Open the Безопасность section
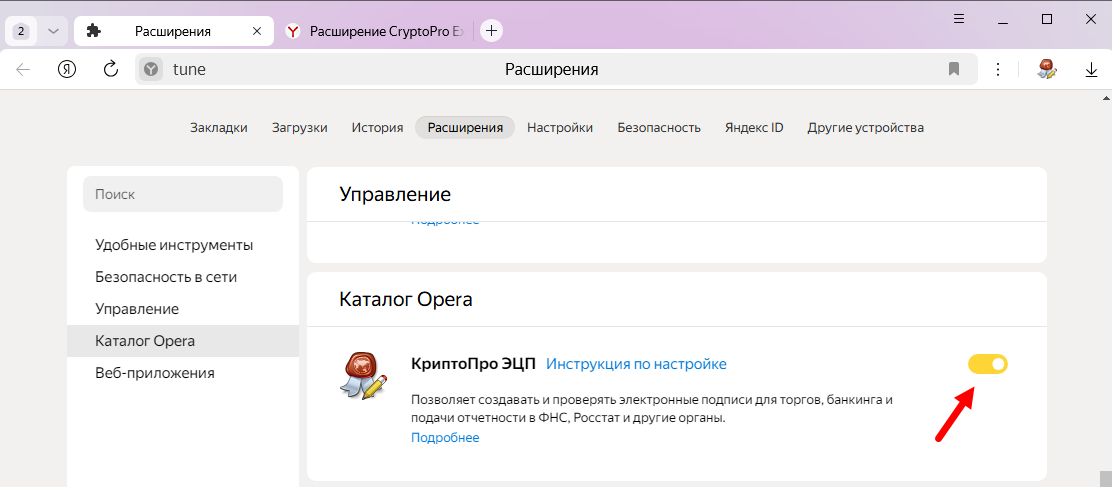1112x487 pixels. pos(658,127)
